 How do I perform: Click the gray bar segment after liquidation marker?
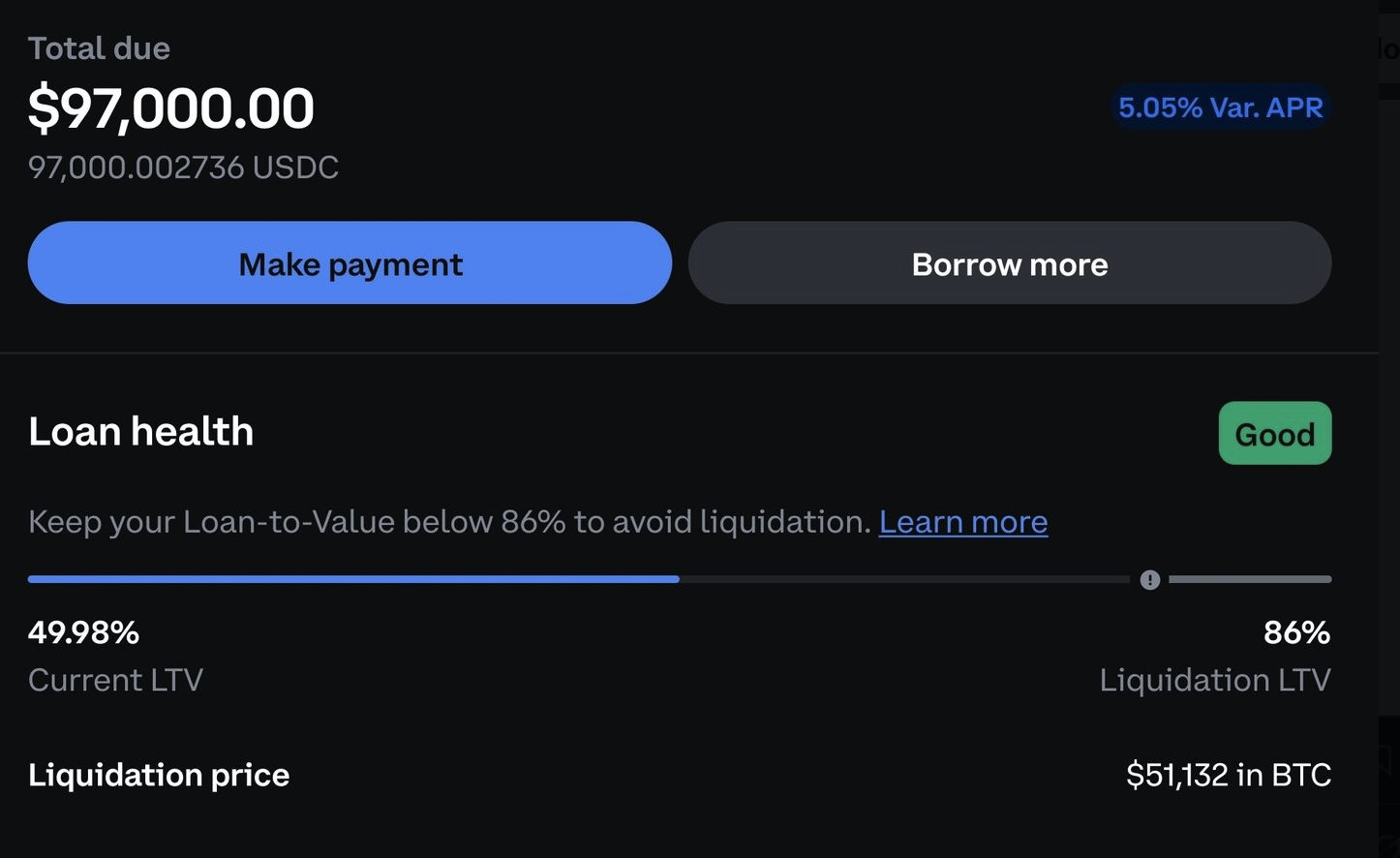click(x=1250, y=579)
